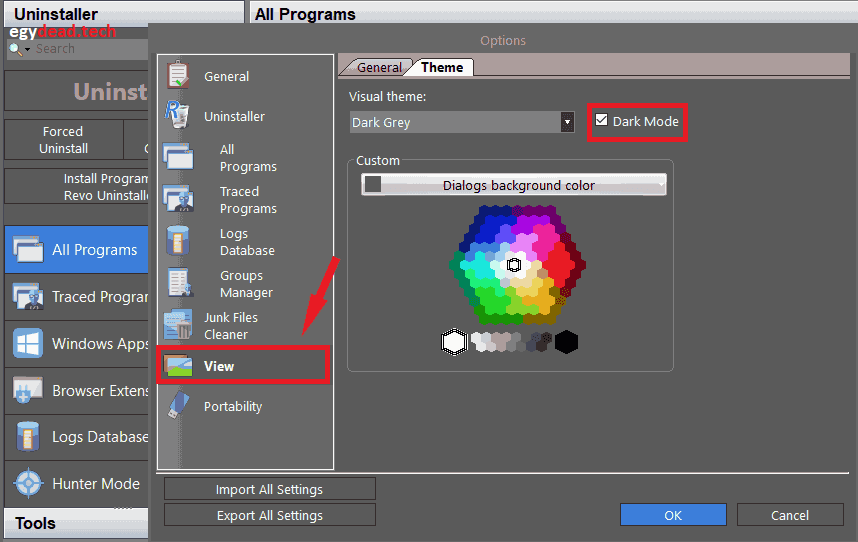Select the Portability USB icon
Screen dimensions: 858x542
point(179,406)
